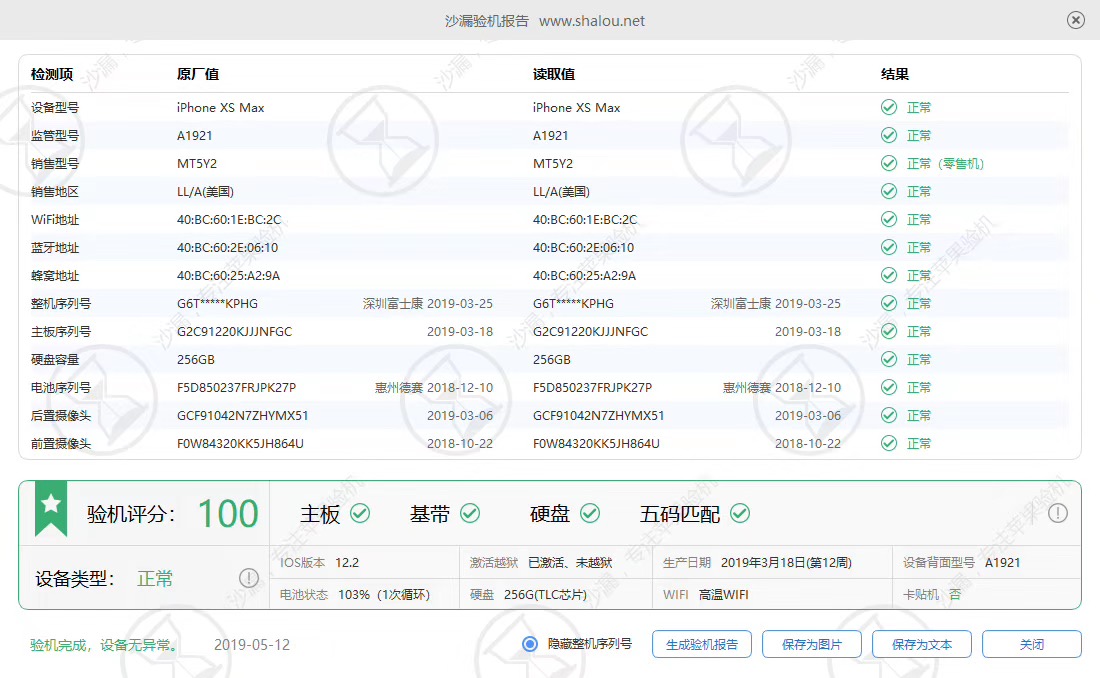Click the 蓝牙地址 result check icon
The height and width of the screenshot is (678, 1100).
[889, 248]
